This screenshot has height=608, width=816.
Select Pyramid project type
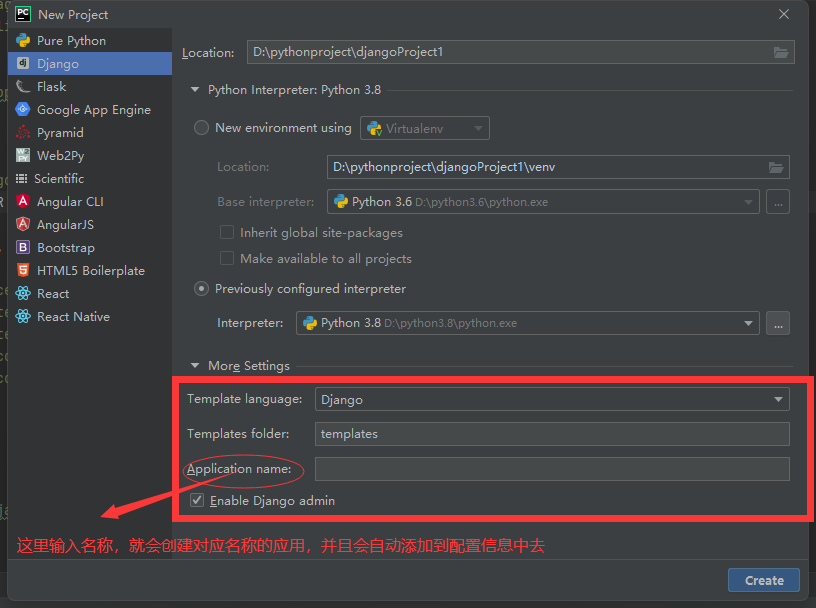[90, 132]
